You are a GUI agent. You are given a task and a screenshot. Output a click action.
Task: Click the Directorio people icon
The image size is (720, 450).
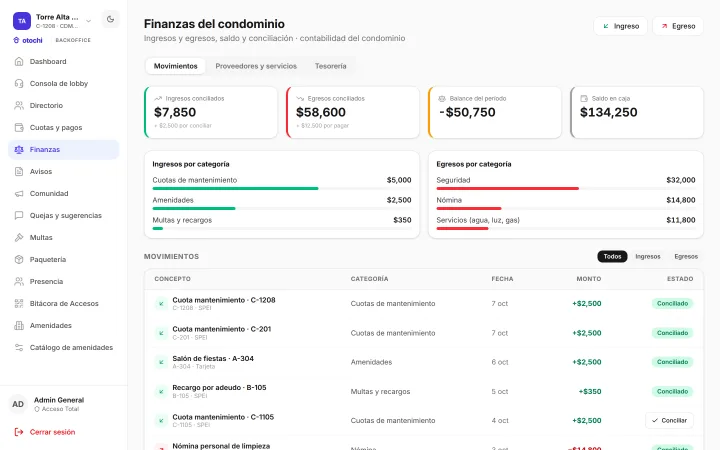click(x=19, y=106)
